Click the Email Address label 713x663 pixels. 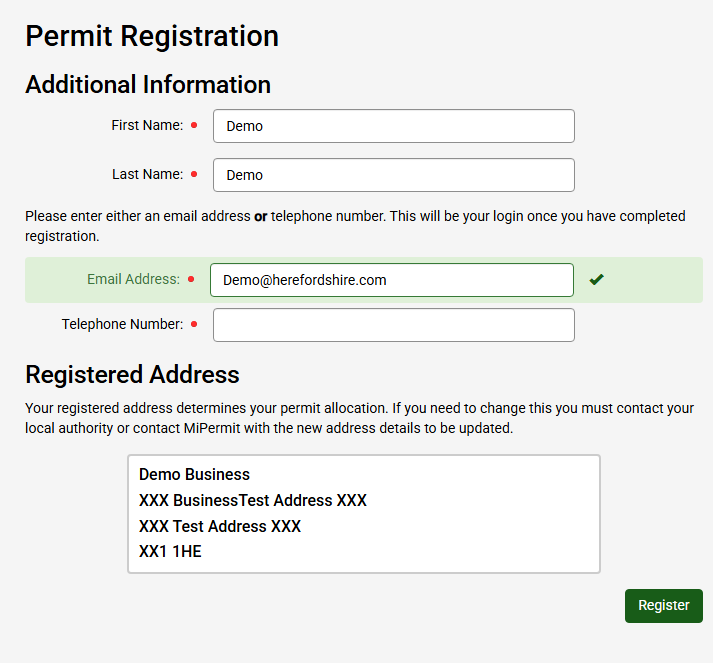click(x=133, y=280)
